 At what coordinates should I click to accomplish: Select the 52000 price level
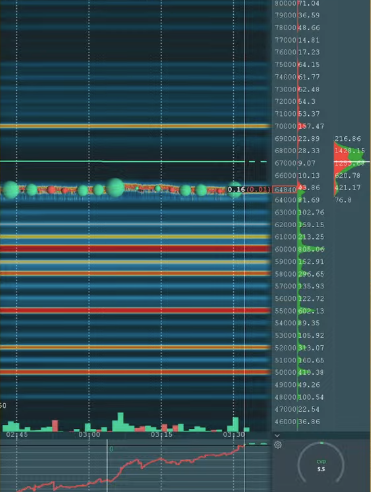(x=285, y=348)
